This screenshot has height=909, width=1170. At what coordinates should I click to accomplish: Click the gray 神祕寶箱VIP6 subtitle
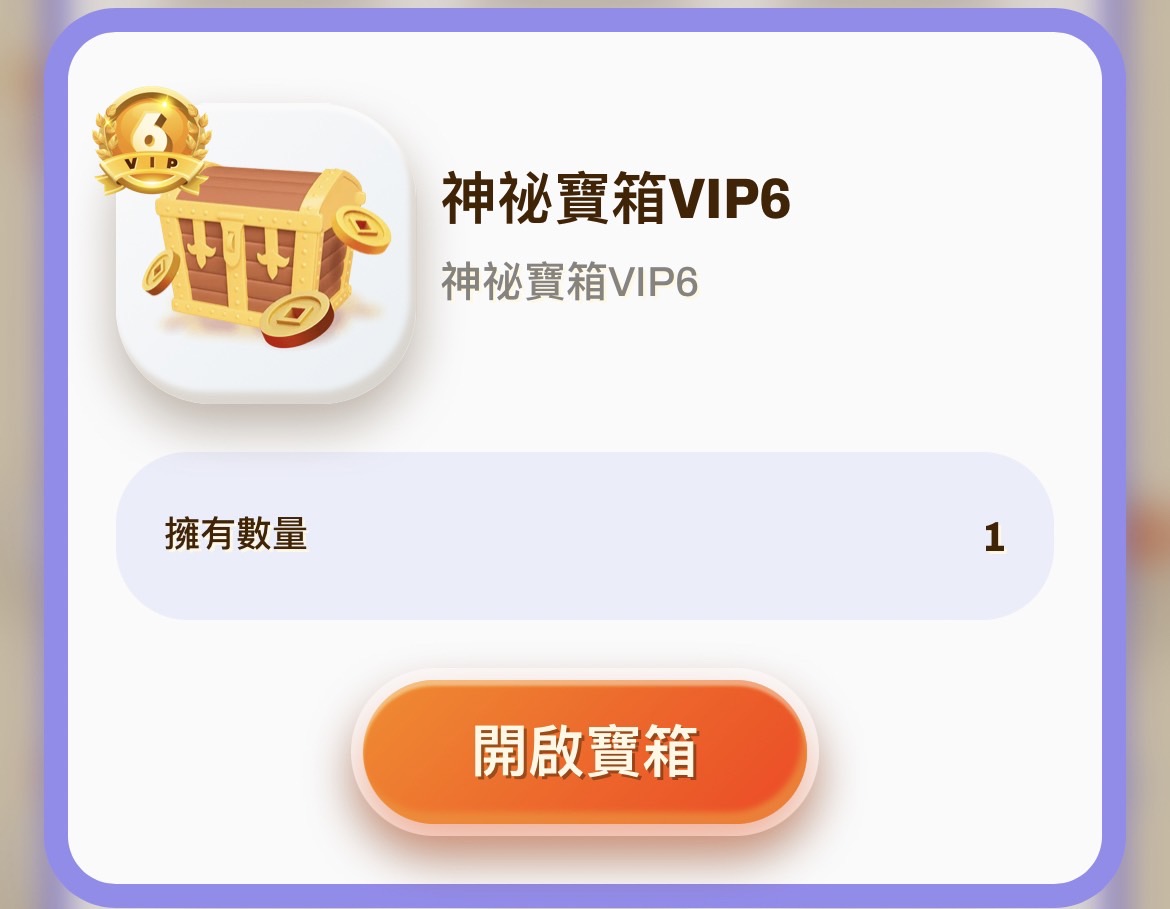click(x=569, y=281)
